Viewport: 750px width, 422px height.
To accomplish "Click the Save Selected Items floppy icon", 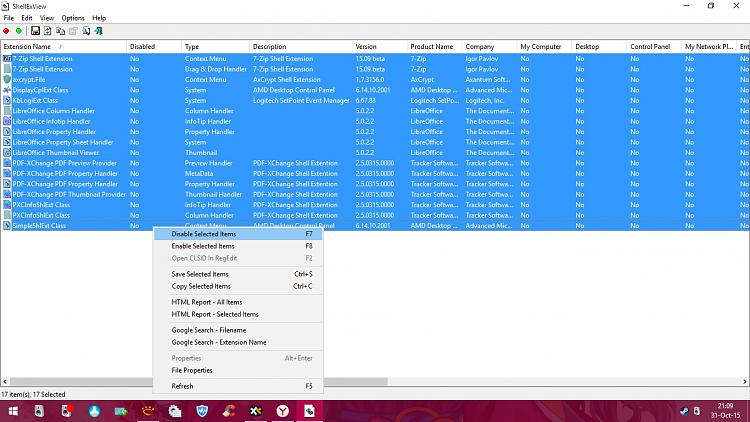I will click(35, 31).
